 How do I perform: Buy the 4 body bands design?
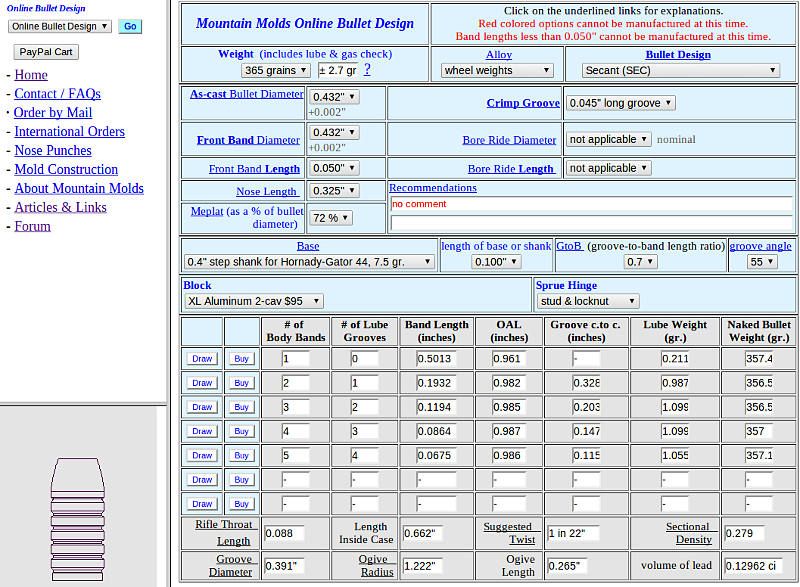pyautogui.click(x=241, y=431)
